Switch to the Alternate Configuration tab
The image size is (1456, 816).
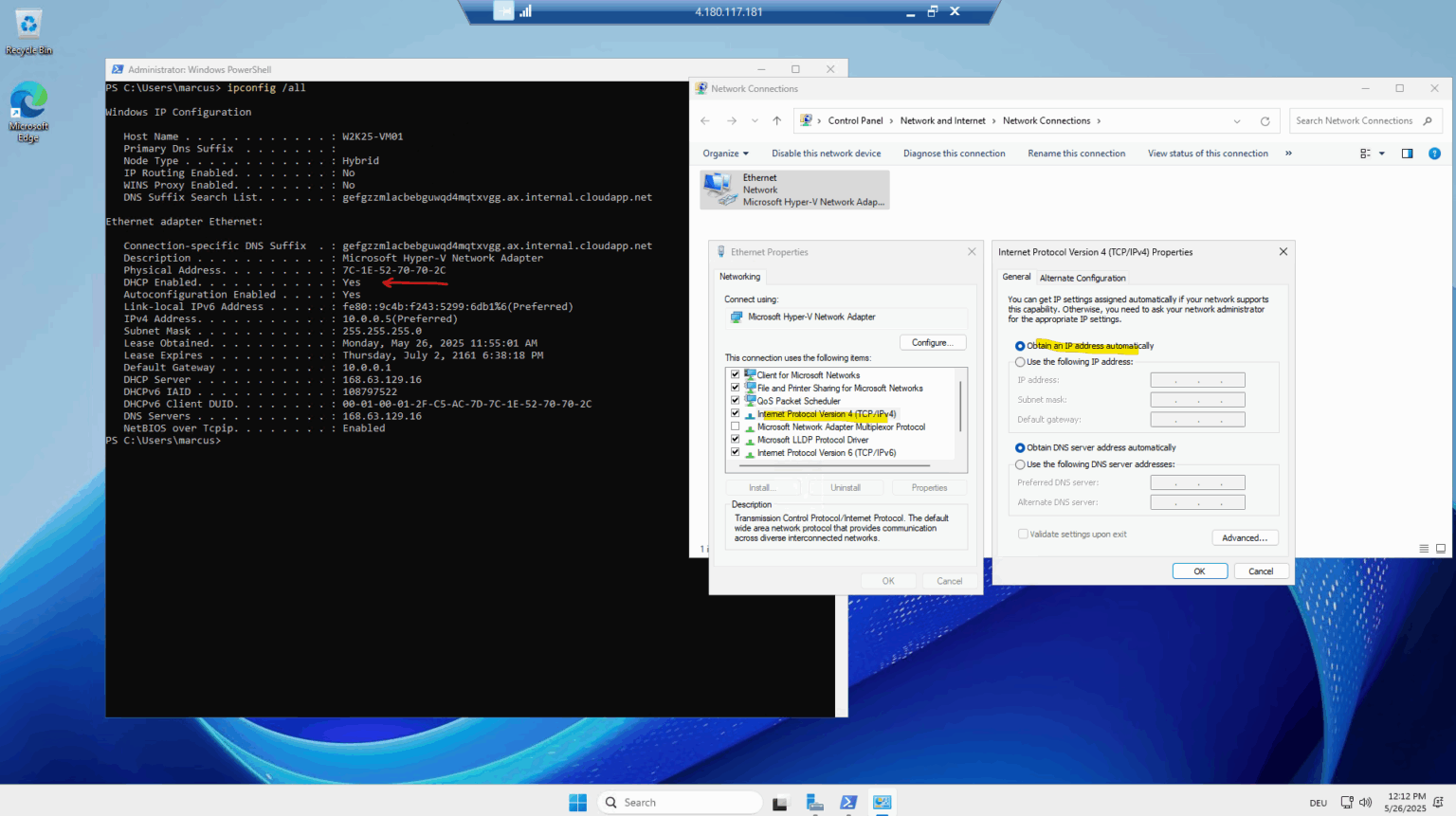coord(1083,278)
